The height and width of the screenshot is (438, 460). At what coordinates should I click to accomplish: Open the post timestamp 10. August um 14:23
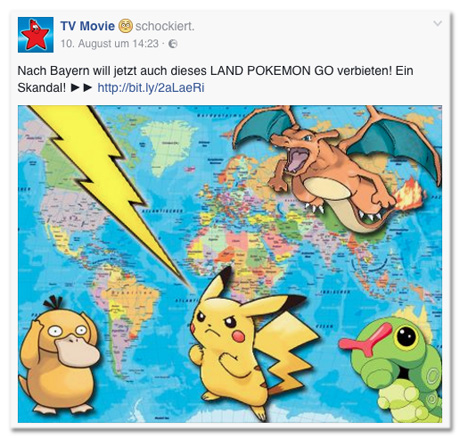click(x=109, y=44)
